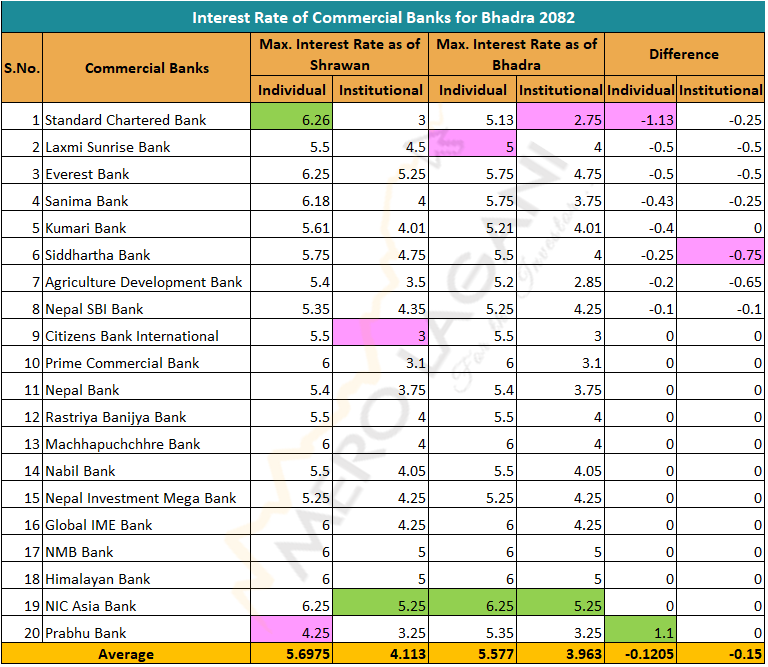The height and width of the screenshot is (667, 768).
Task: Select the 5.6975 average cell
Action: point(291,654)
